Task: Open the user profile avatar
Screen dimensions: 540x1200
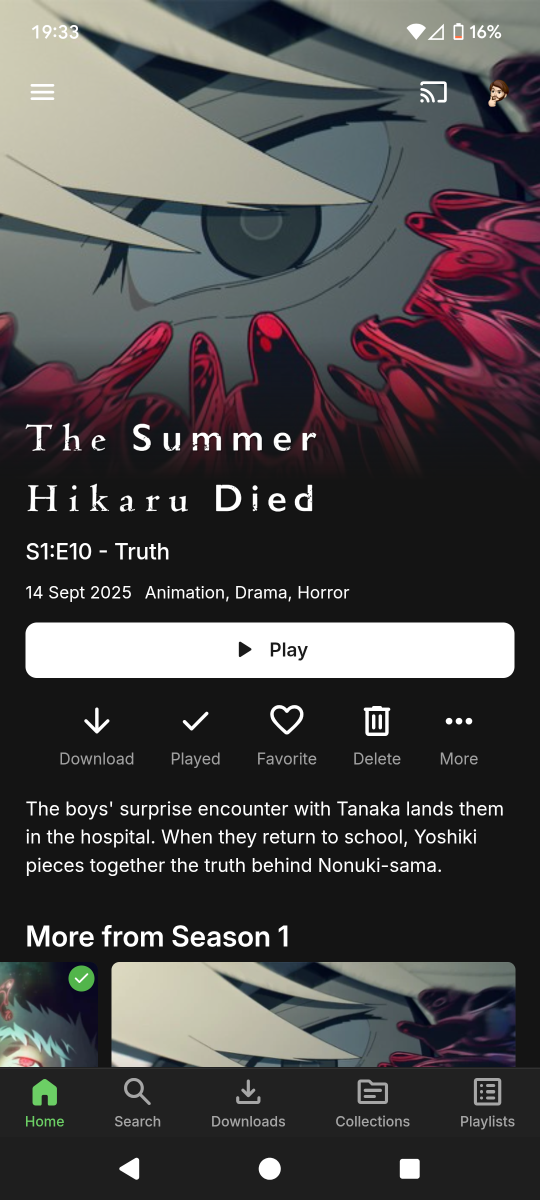Action: tap(498, 93)
